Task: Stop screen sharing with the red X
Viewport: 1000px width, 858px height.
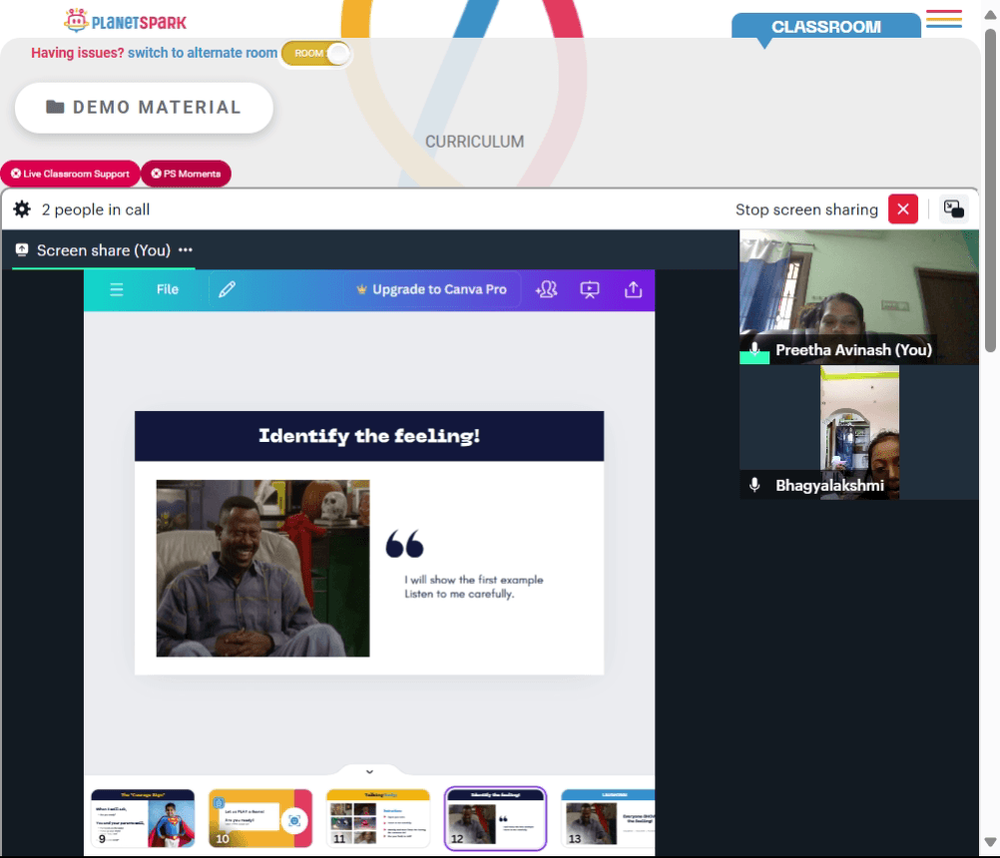Action: point(903,209)
